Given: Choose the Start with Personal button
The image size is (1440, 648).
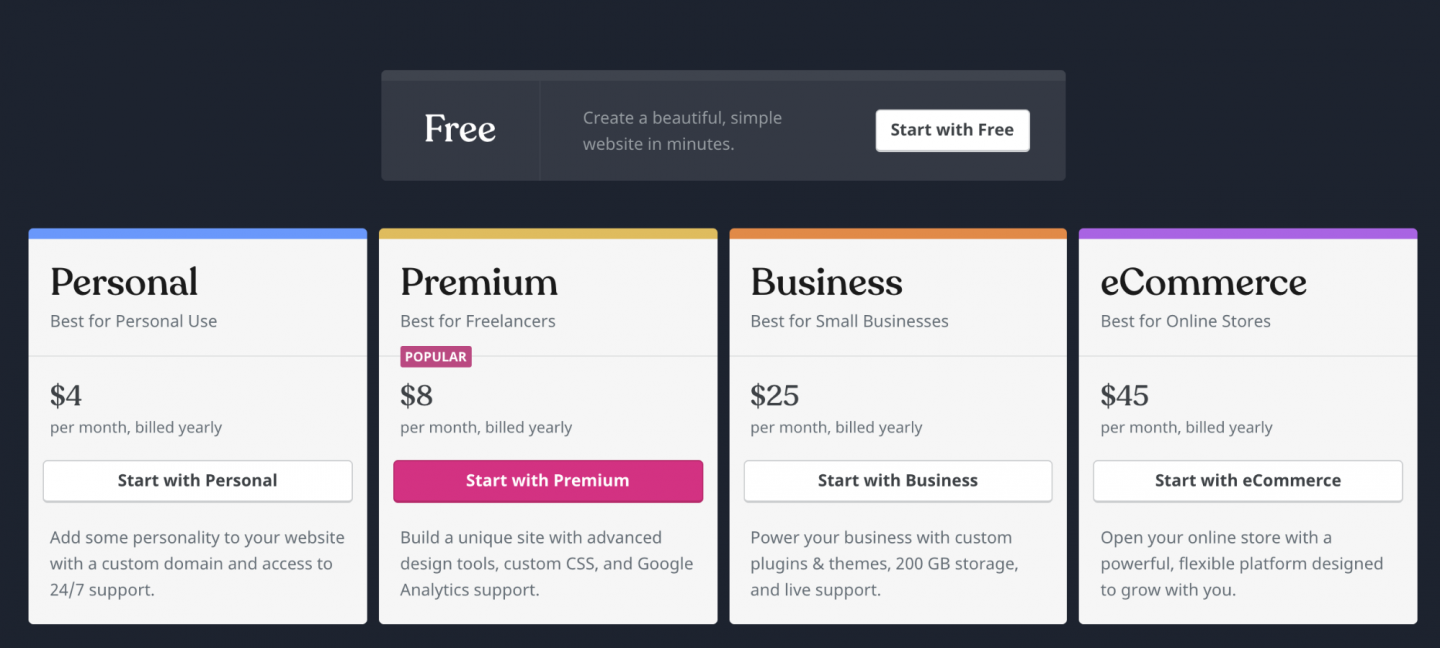Looking at the screenshot, I should click(197, 481).
